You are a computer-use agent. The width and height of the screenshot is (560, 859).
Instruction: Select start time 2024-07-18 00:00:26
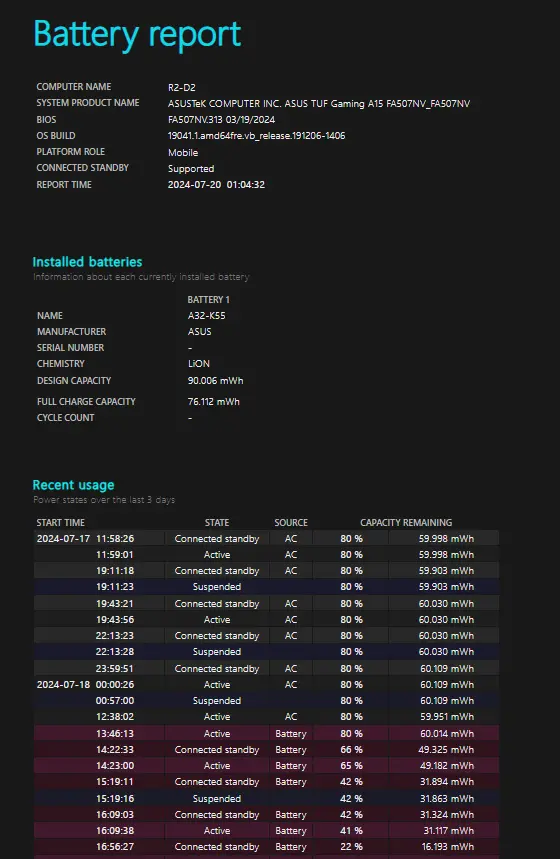click(x=85, y=684)
